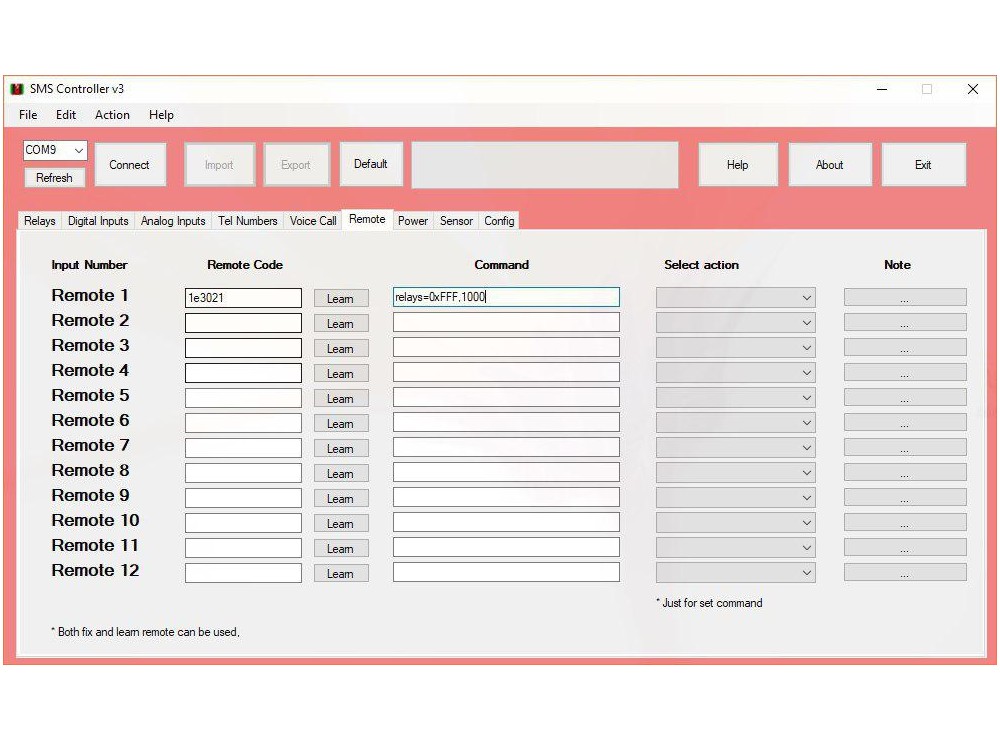The image size is (1000, 741).
Task: Open the Note button for Remote 3
Action: point(904,348)
